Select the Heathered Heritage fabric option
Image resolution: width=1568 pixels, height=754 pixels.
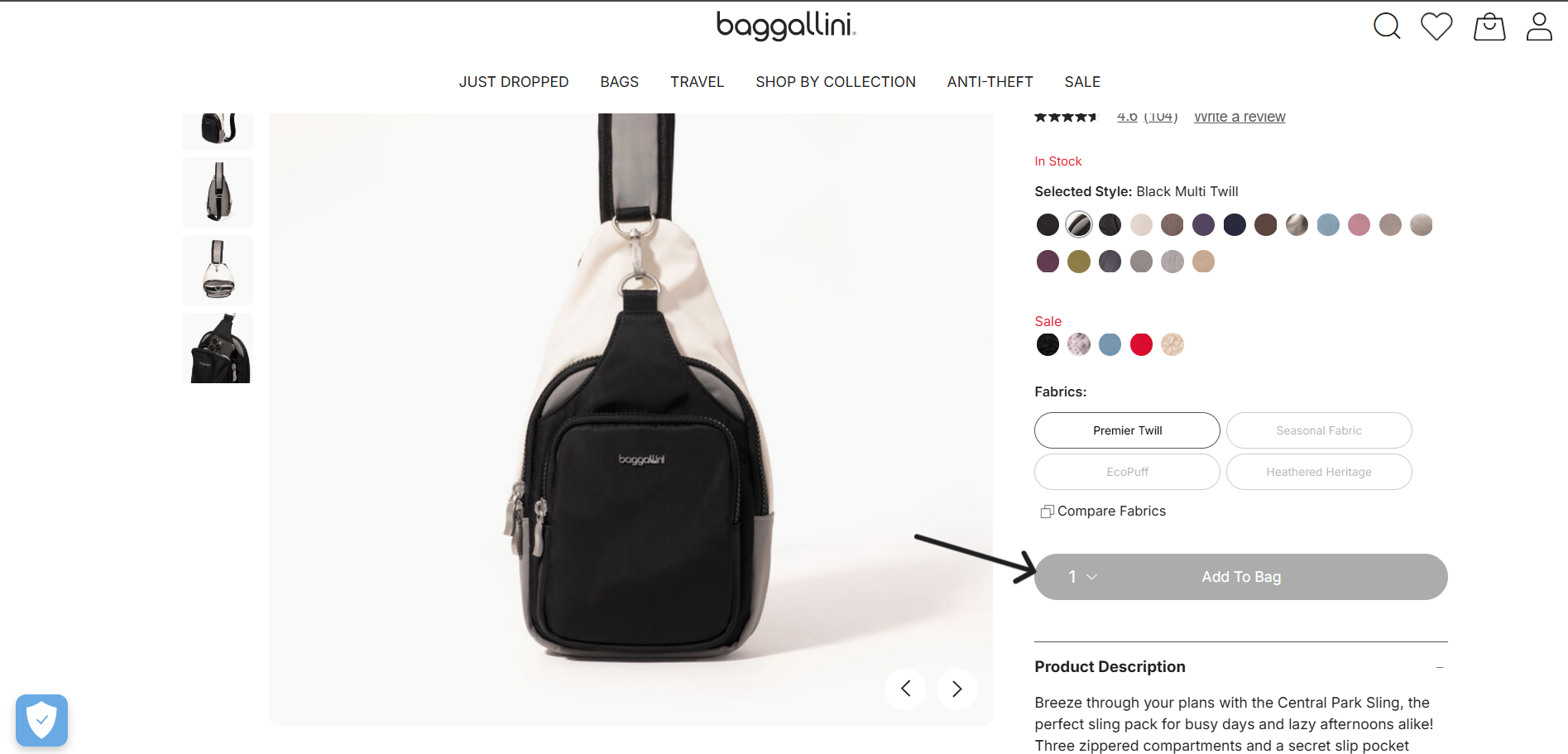pos(1319,472)
